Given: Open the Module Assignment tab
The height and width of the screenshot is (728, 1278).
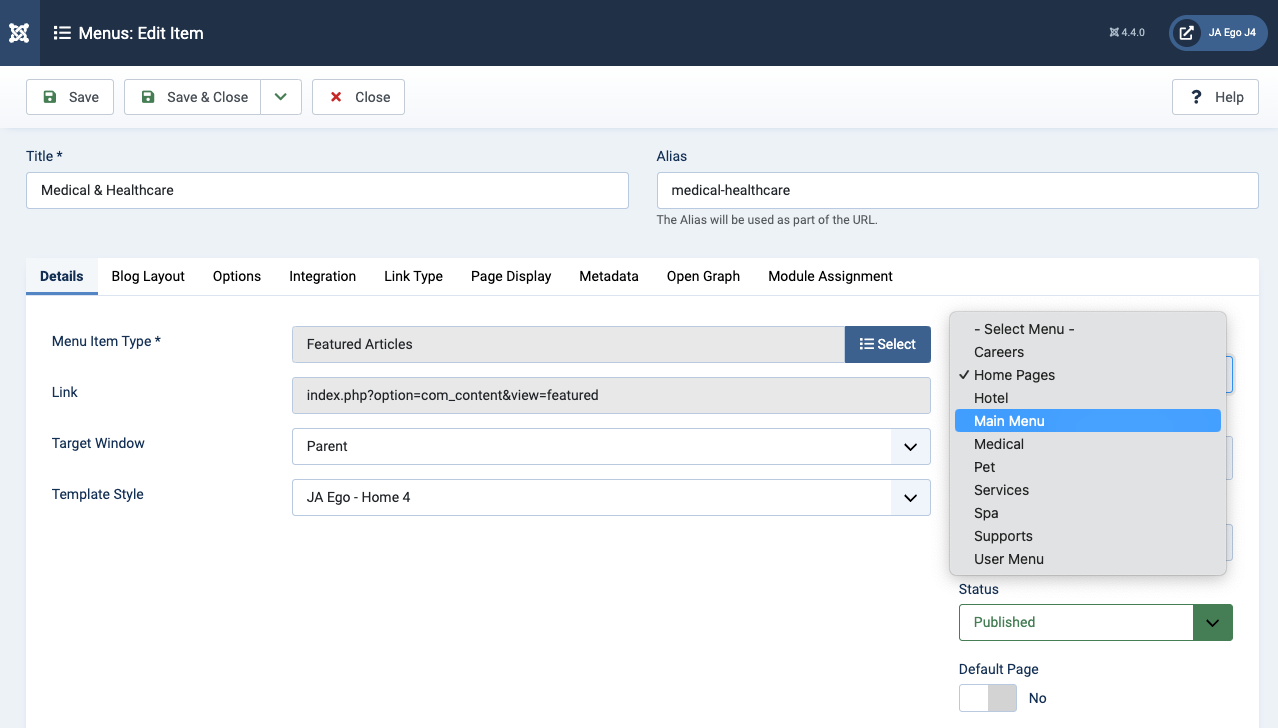Looking at the screenshot, I should (830, 276).
